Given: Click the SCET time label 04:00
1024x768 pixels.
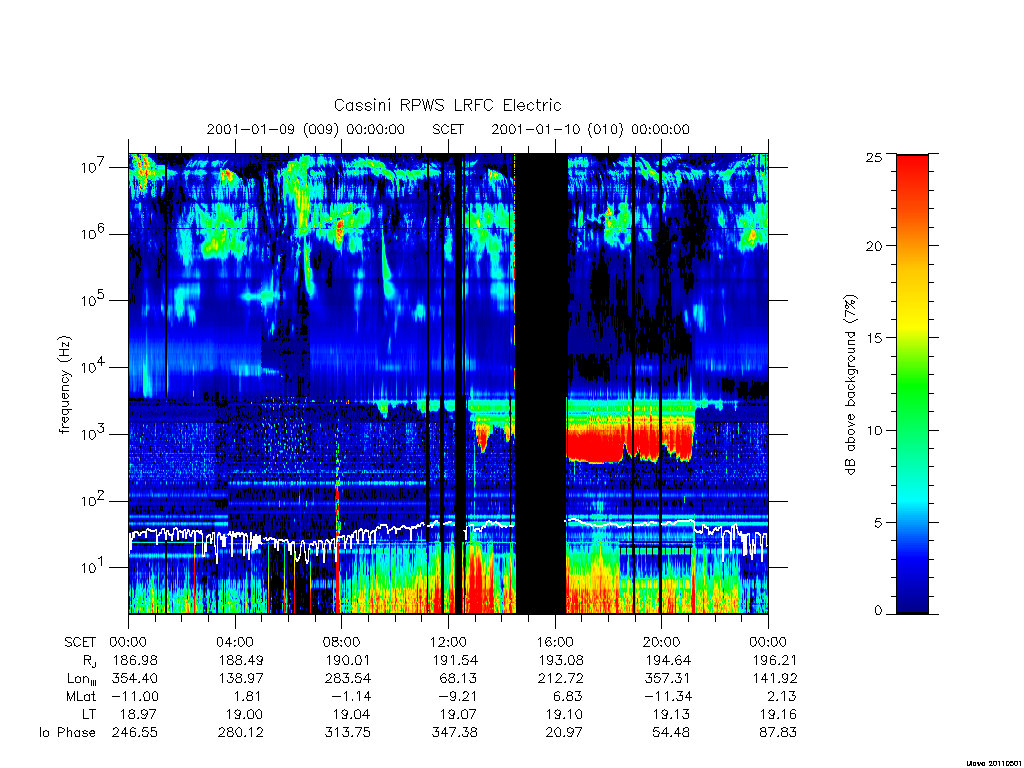Looking at the screenshot, I should [x=235, y=642].
